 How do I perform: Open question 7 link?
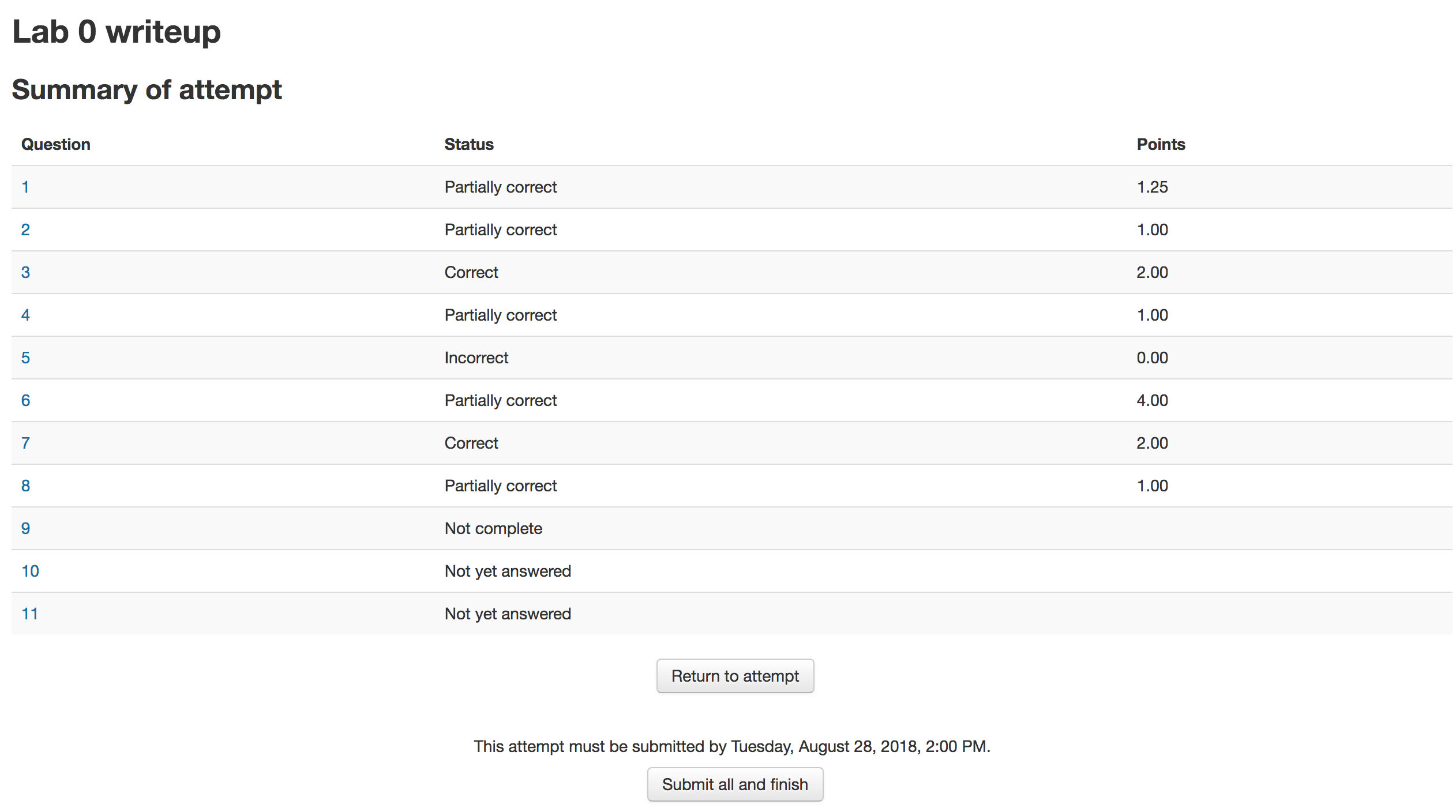25,443
